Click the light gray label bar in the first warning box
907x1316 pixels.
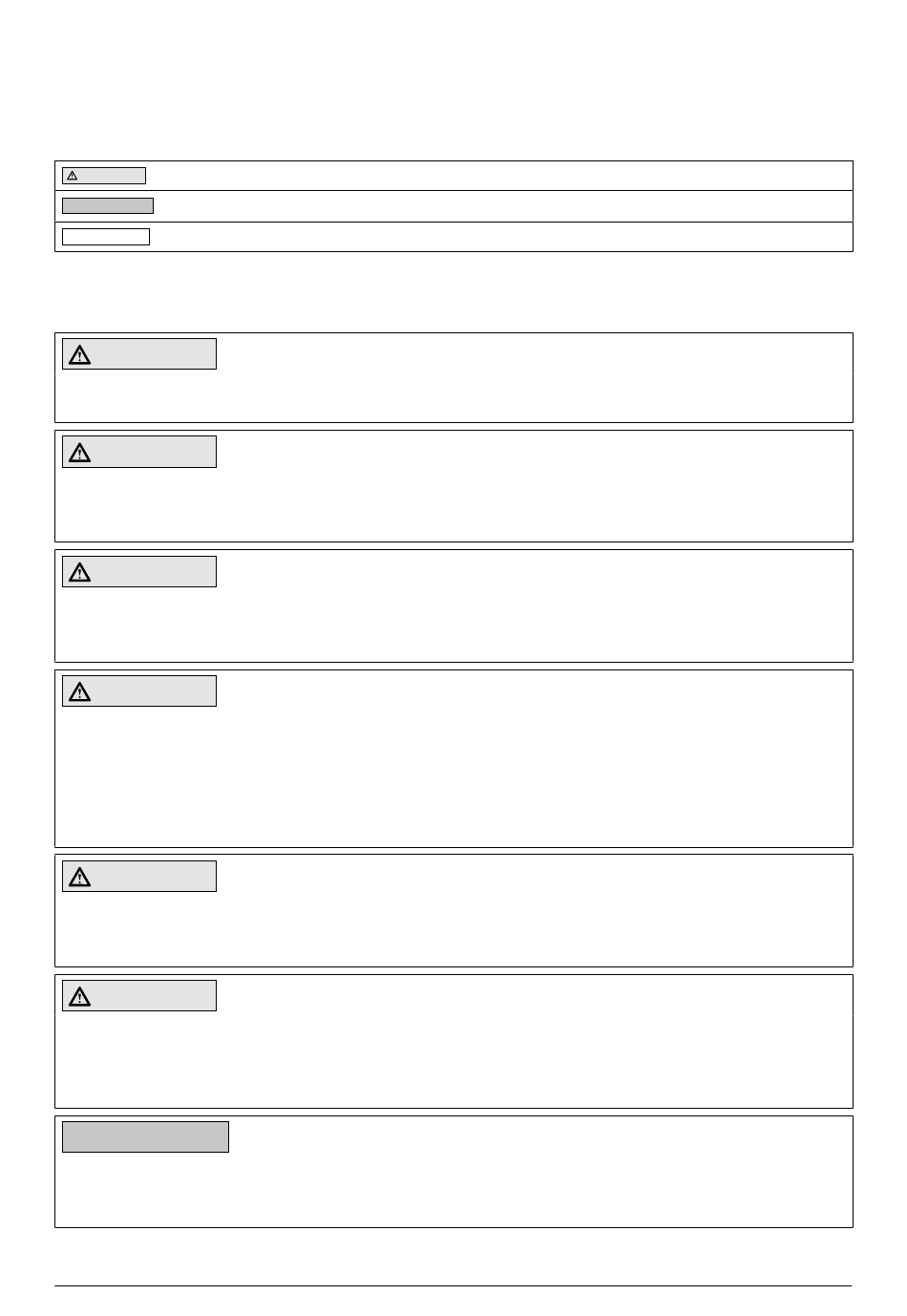139,354
